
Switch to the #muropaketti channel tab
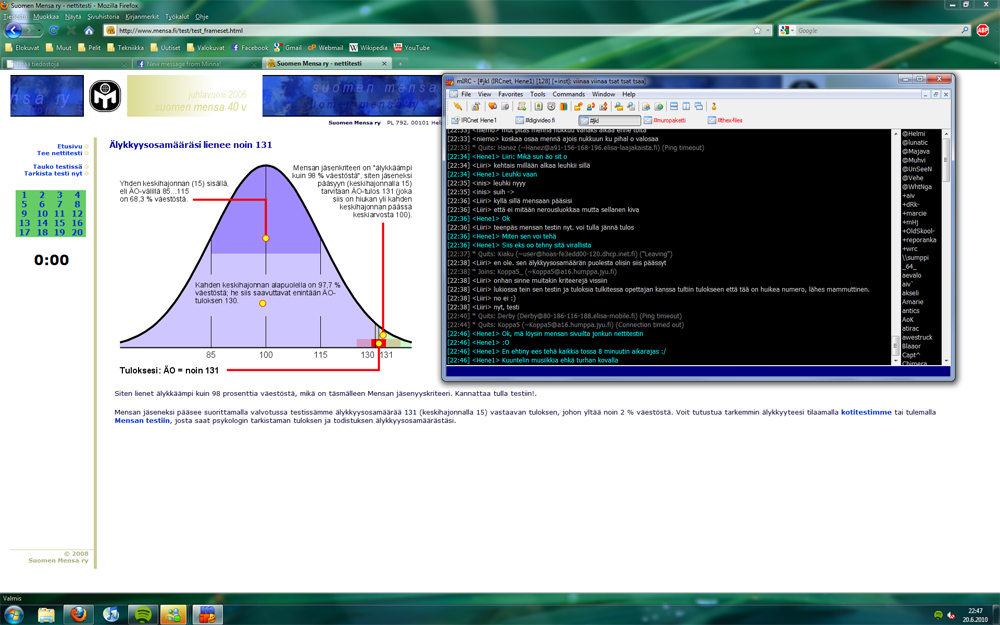tap(665, 120)
